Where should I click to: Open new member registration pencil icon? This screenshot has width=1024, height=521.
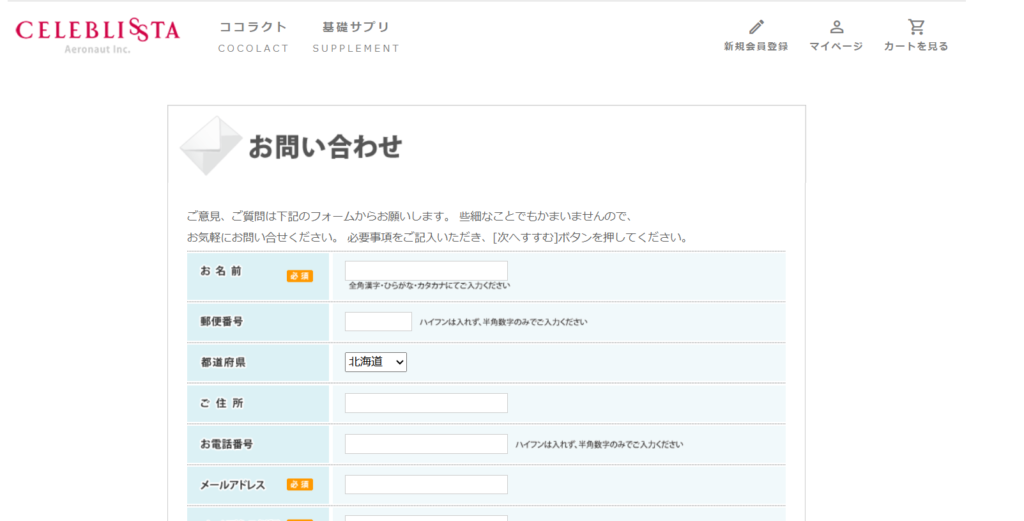click(756, 27)
